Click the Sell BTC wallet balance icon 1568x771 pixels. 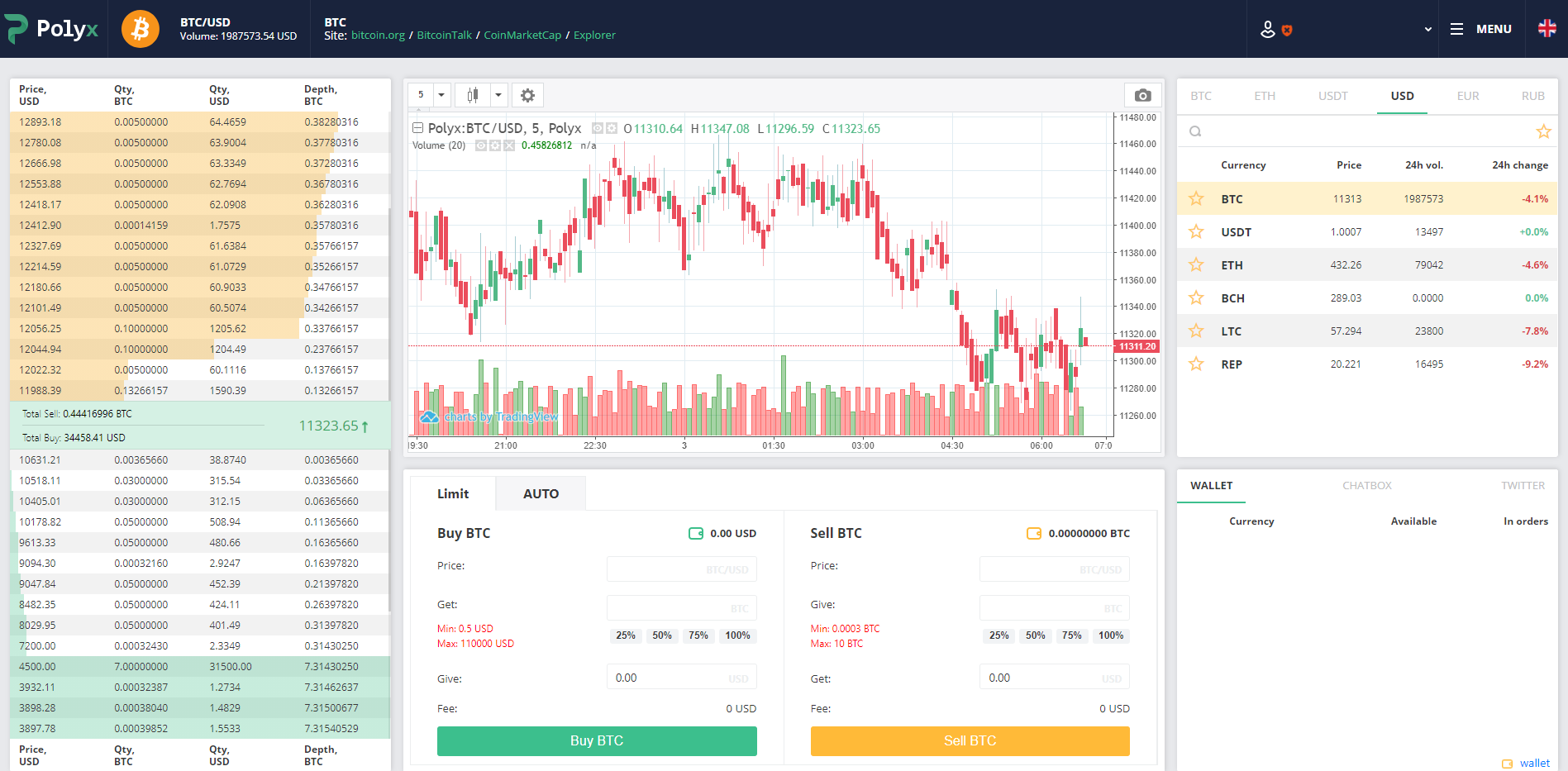point(1034,534)
